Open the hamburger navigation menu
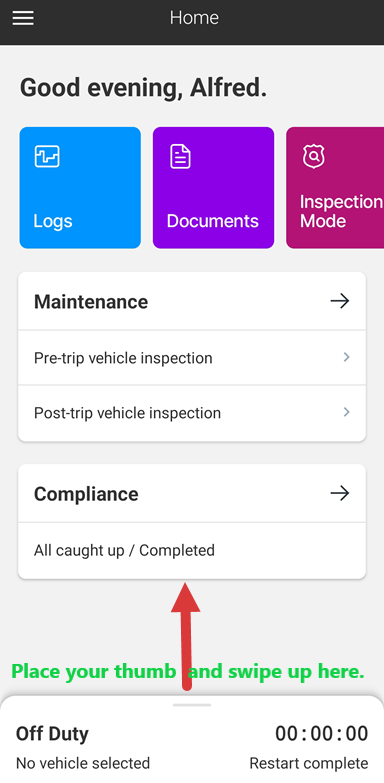Screen dimensions: 384x783 pyautogui.click(x=23, y=18)
